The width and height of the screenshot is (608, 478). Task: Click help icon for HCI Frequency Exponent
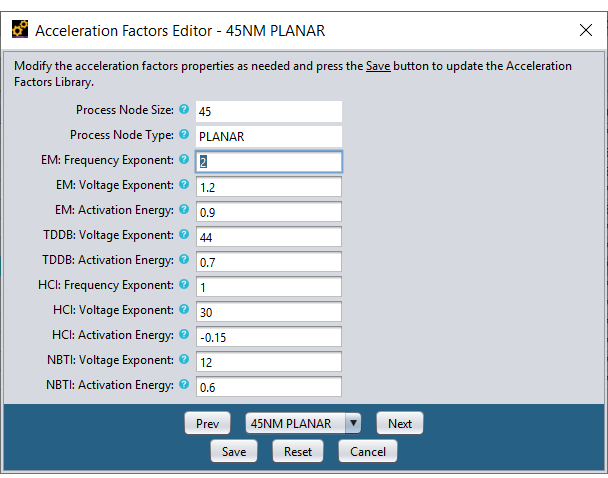pos(184,284)
